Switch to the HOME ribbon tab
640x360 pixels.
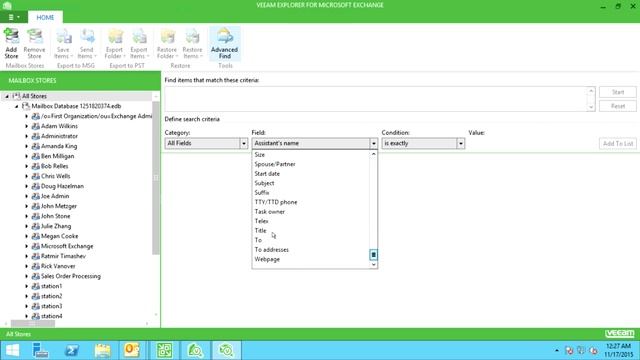tap(45, 17)
